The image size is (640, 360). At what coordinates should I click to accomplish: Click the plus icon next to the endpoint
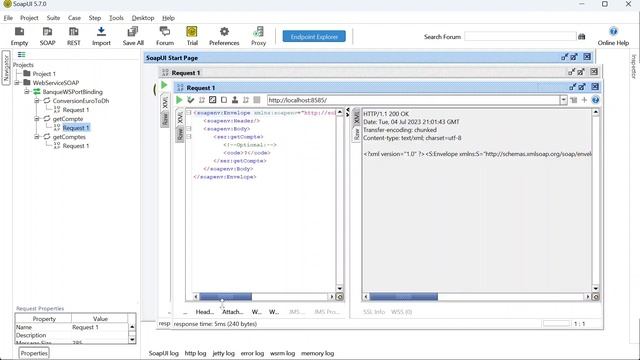pos(584,100)
